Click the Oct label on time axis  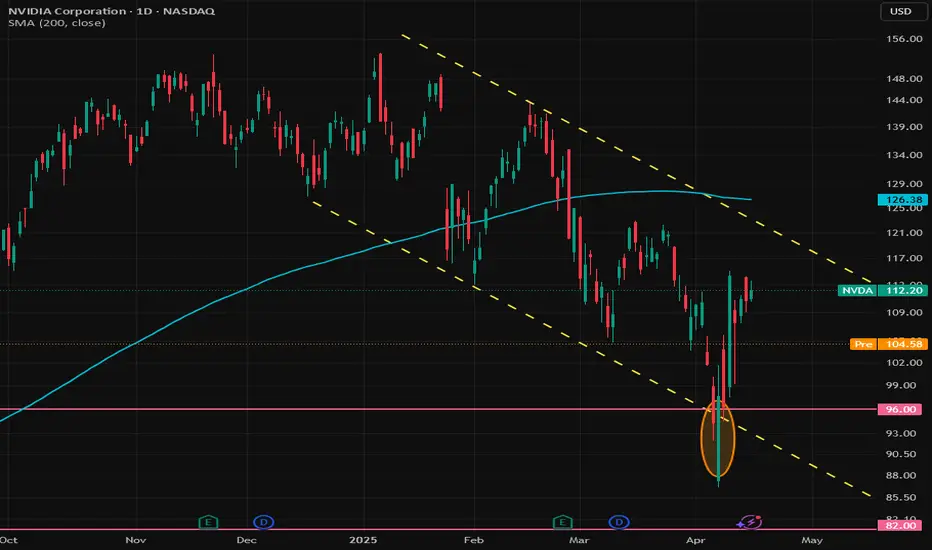tap(8, 540)
